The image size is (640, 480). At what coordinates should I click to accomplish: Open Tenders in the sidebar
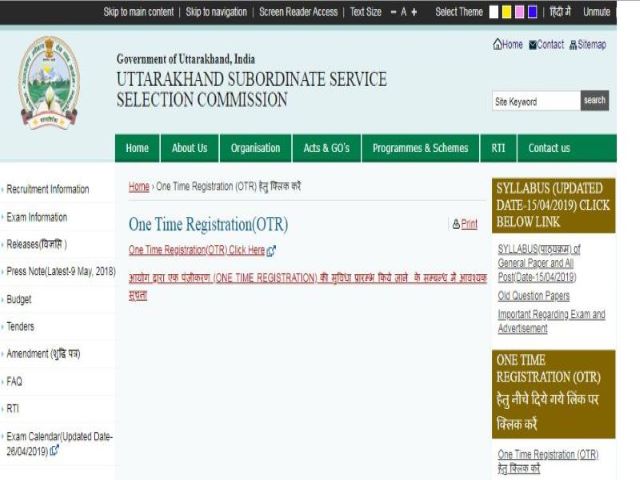[20, 327]
